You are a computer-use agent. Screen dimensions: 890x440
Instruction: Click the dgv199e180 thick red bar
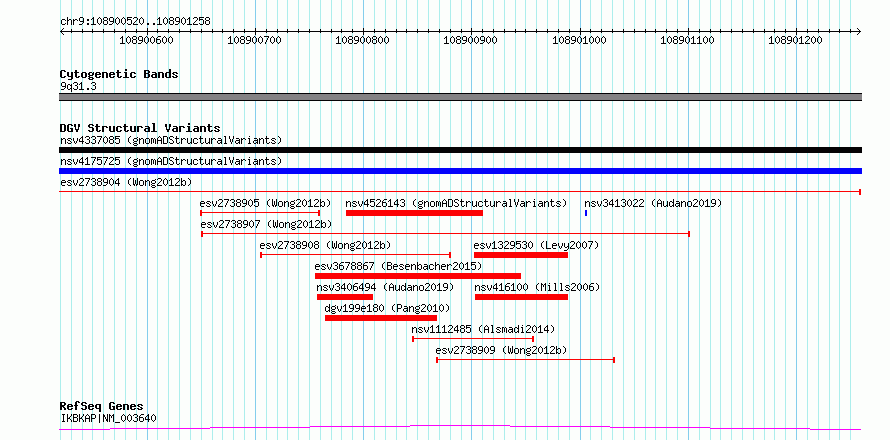point(381,318)
